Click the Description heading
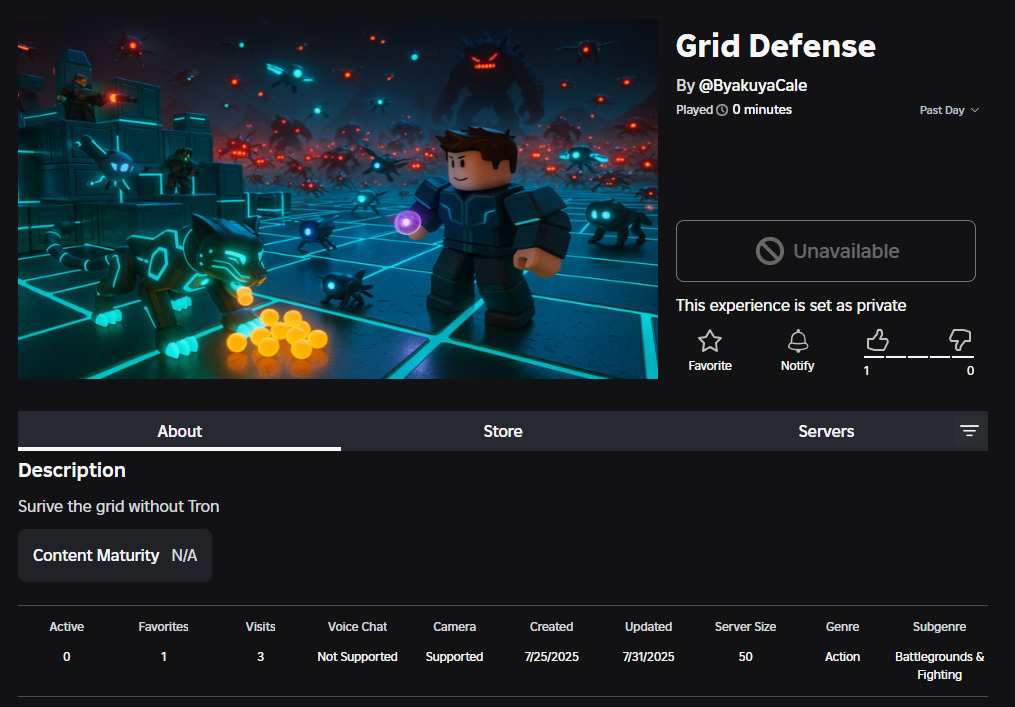Screen dimensions: 1015x707 click(72, 470)
